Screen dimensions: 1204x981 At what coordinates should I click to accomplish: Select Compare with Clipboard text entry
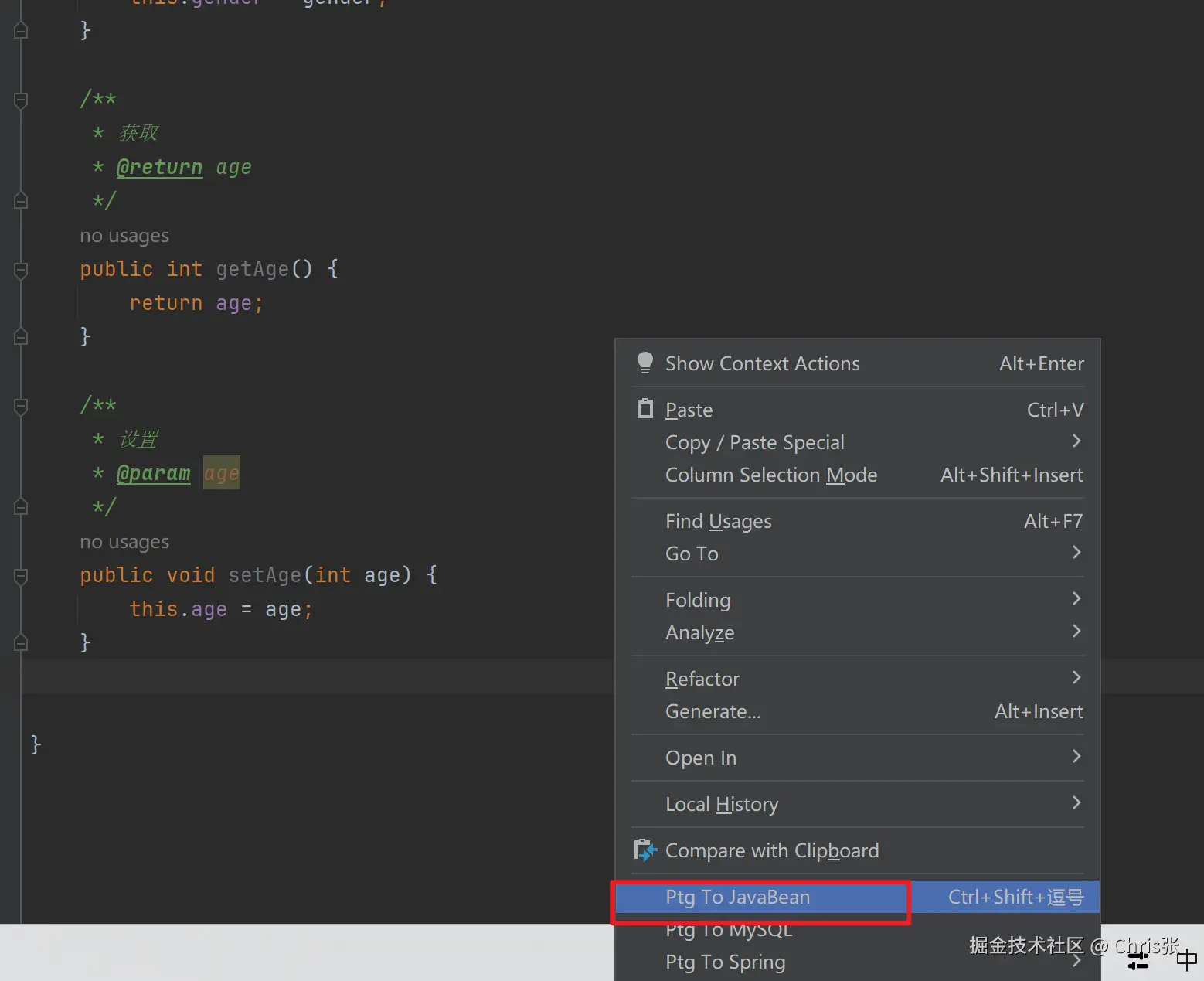(772, 850)
